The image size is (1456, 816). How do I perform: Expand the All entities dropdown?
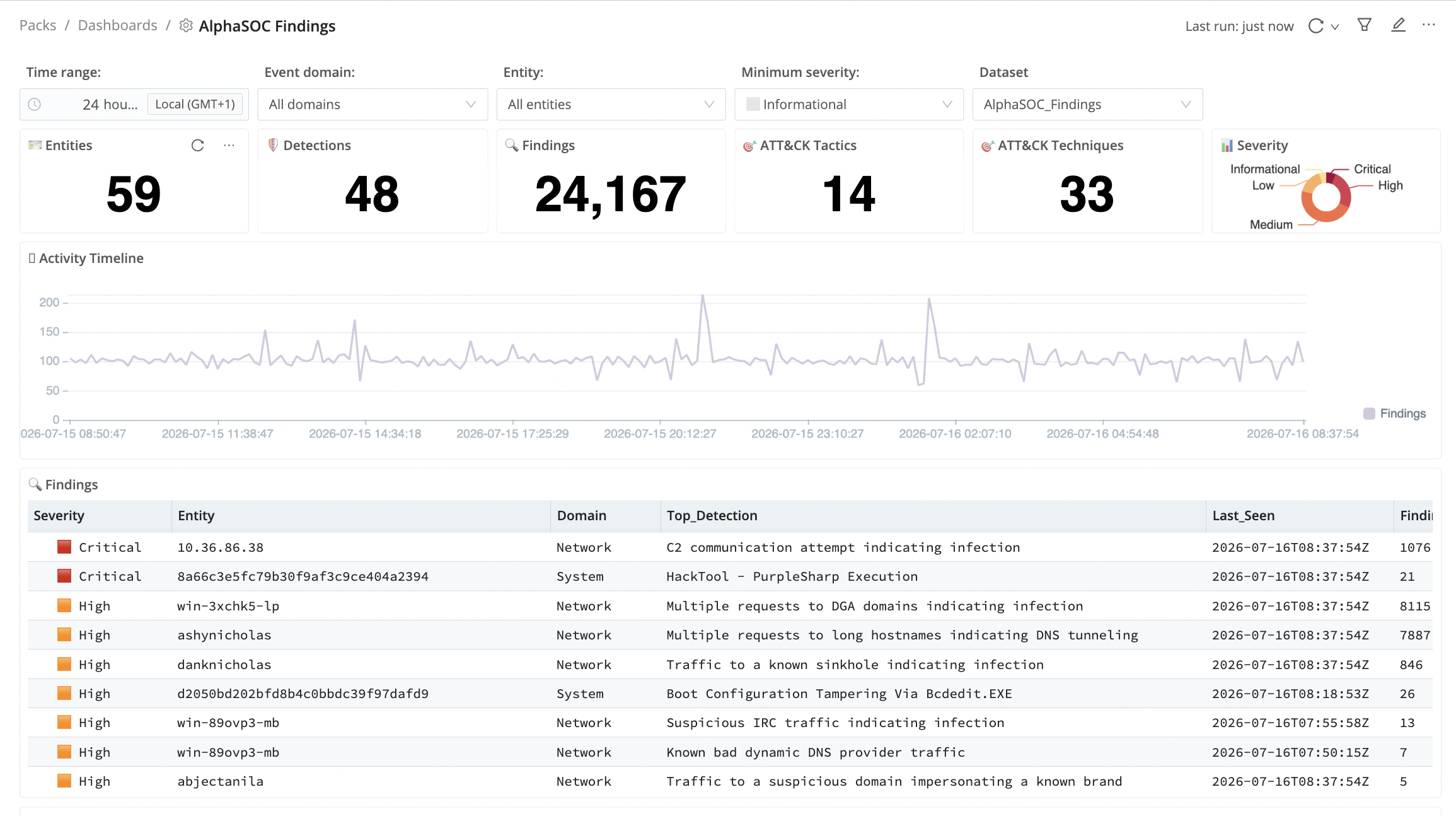[611, 104]
